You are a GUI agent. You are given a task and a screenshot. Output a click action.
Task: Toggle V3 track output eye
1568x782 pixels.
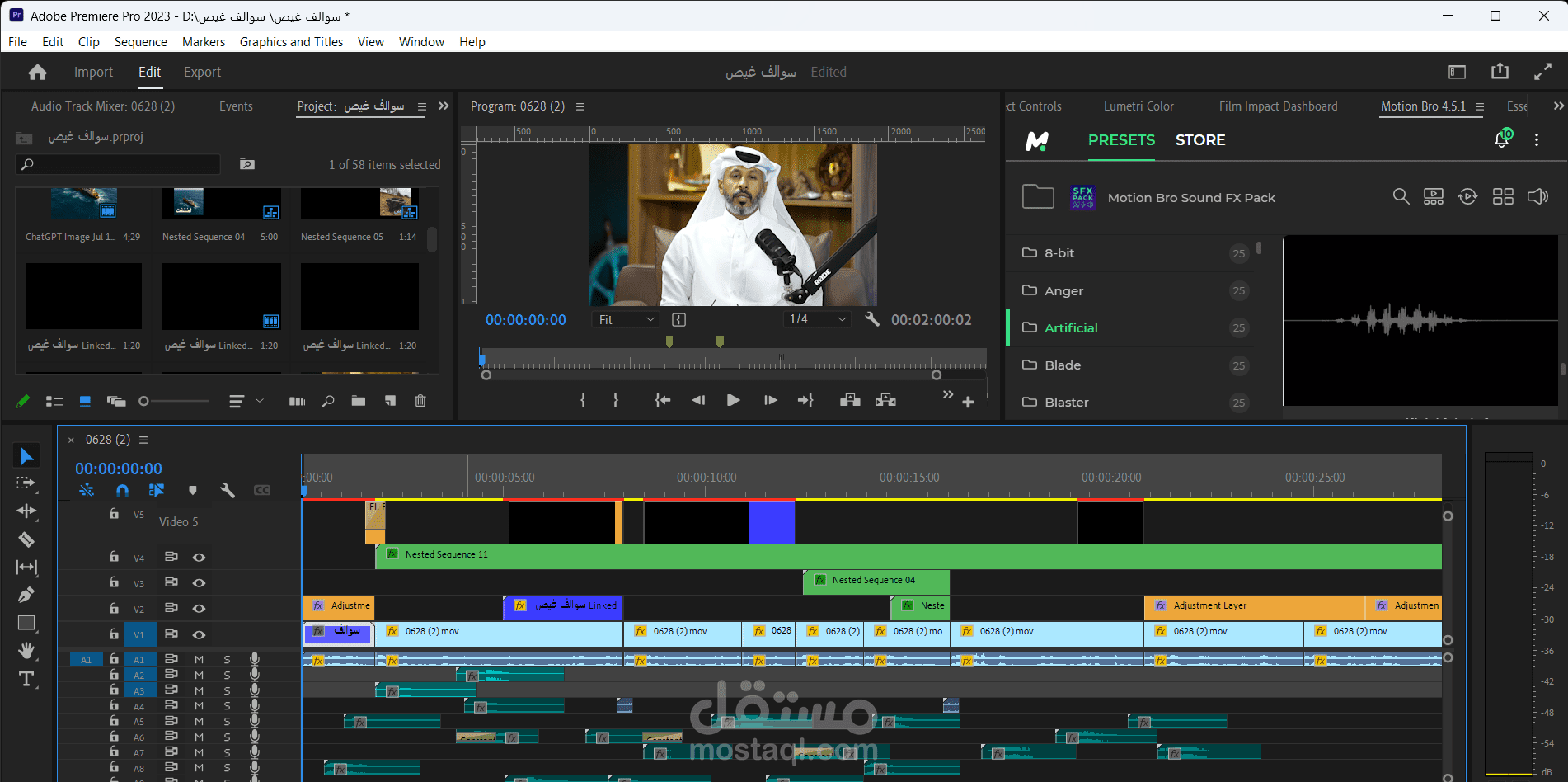(x=199, y=583)
